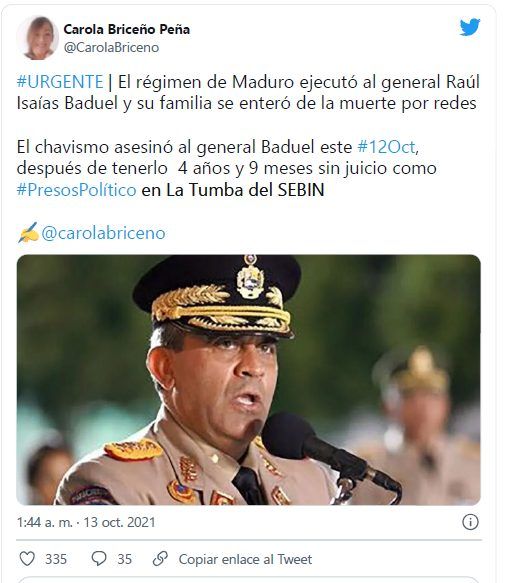Click the tweet body text paragraph

point(248,136)
